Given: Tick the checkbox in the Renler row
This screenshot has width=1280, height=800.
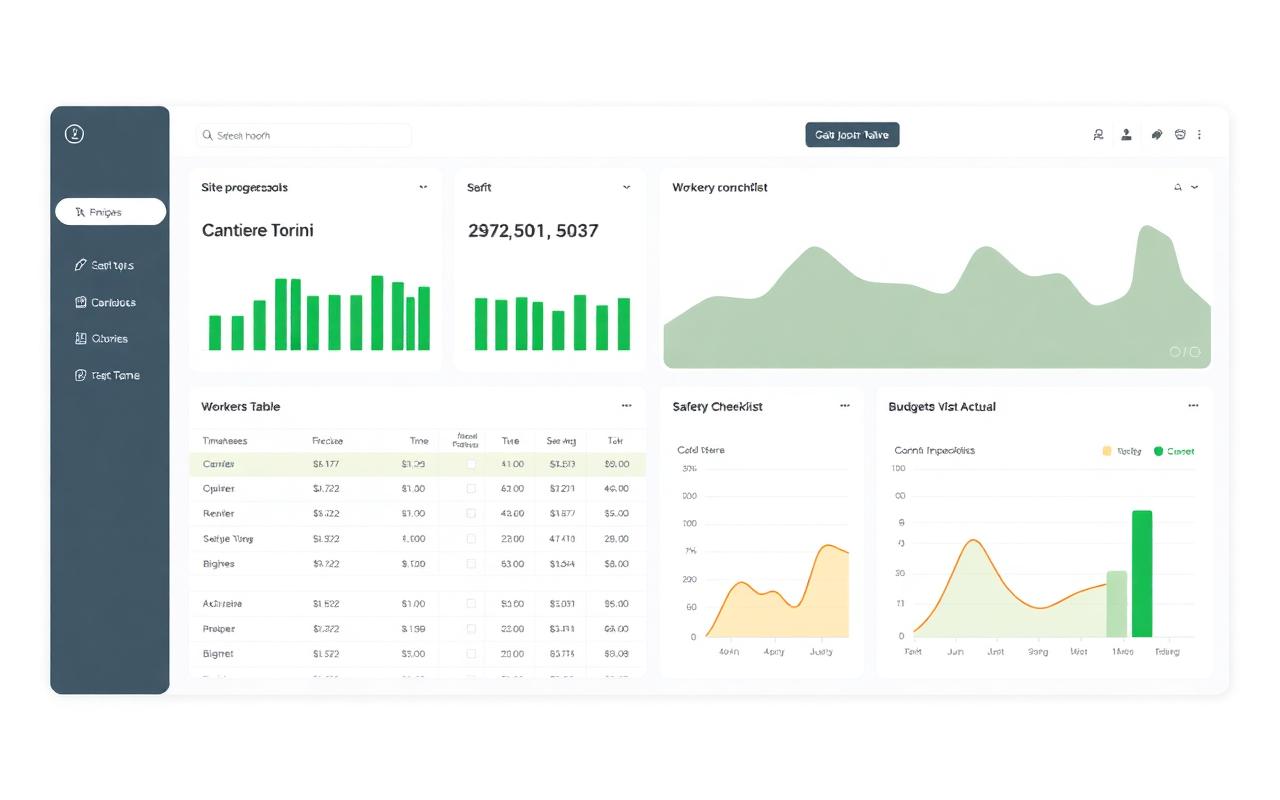Looking at the screenshot, I should (x=471, y=513).
